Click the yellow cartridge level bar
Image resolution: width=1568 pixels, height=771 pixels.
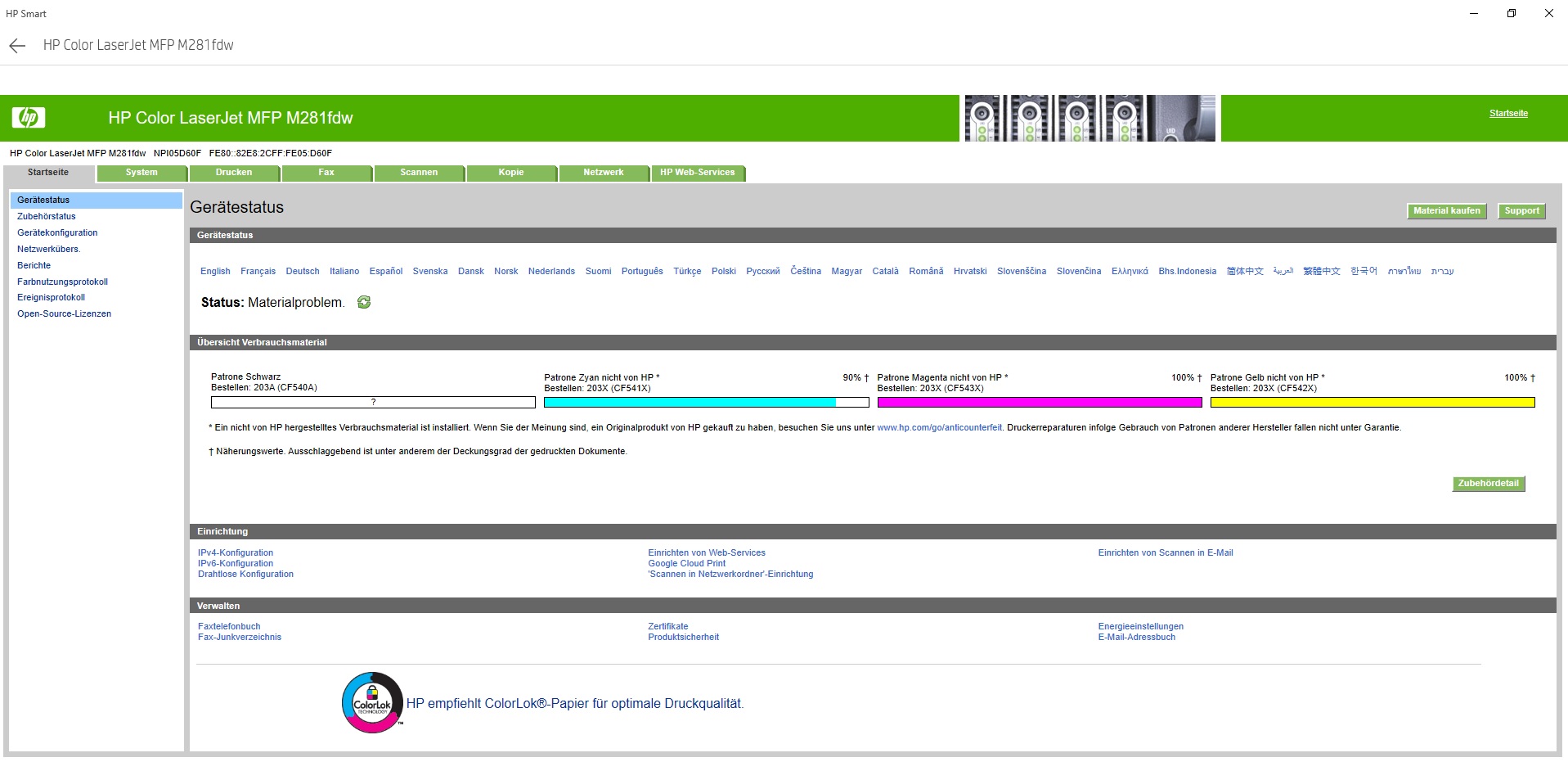point(1373,403)
